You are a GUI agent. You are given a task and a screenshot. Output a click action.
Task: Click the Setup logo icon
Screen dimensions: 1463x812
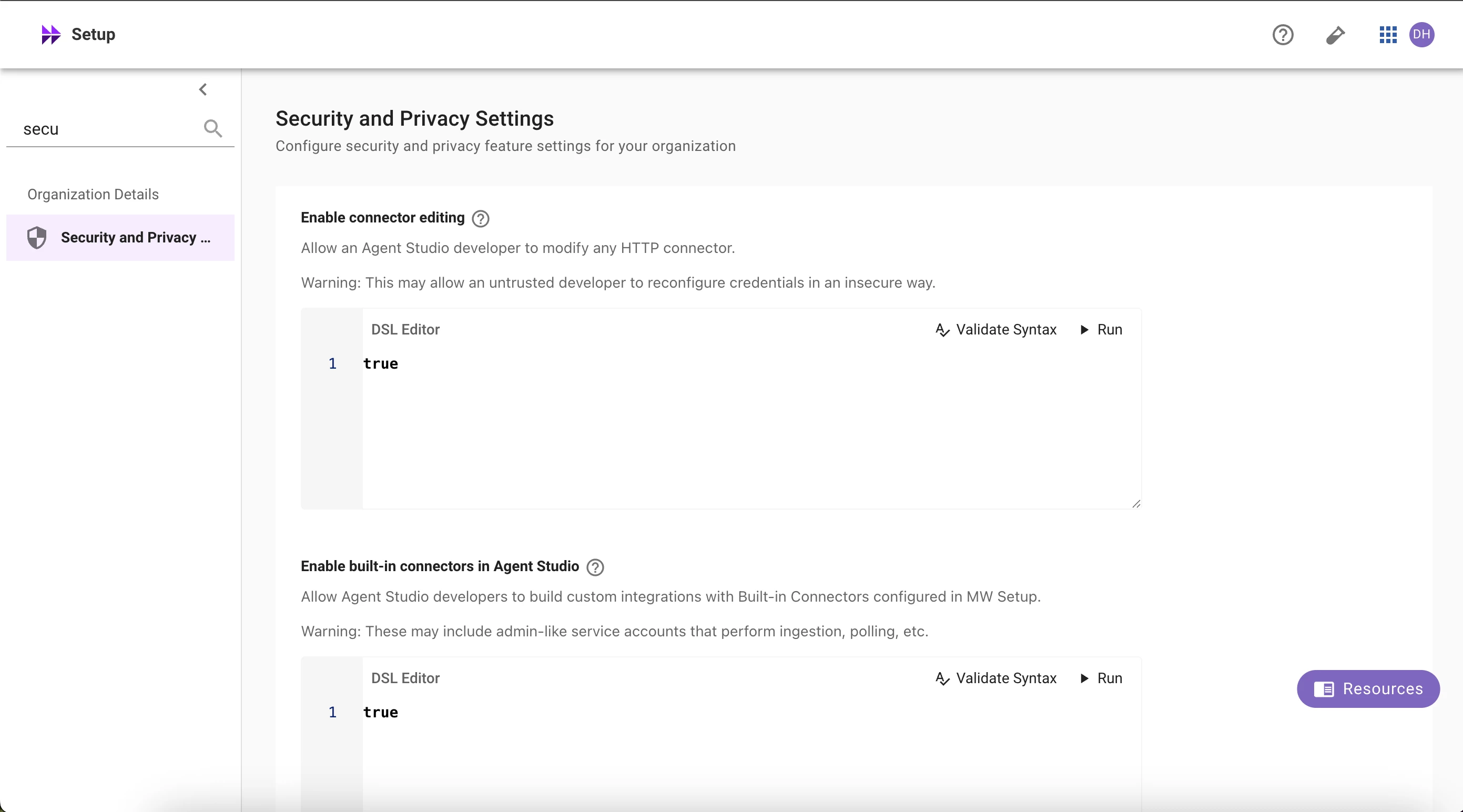50,35
